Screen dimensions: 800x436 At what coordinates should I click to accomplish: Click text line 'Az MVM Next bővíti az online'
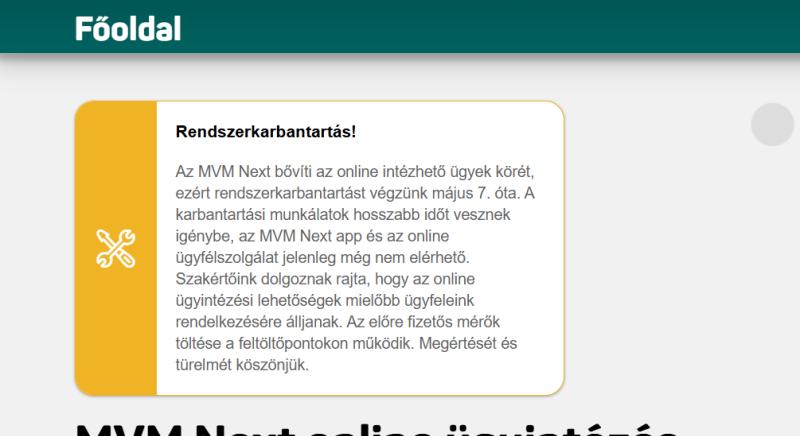click(x=277, y=171)
